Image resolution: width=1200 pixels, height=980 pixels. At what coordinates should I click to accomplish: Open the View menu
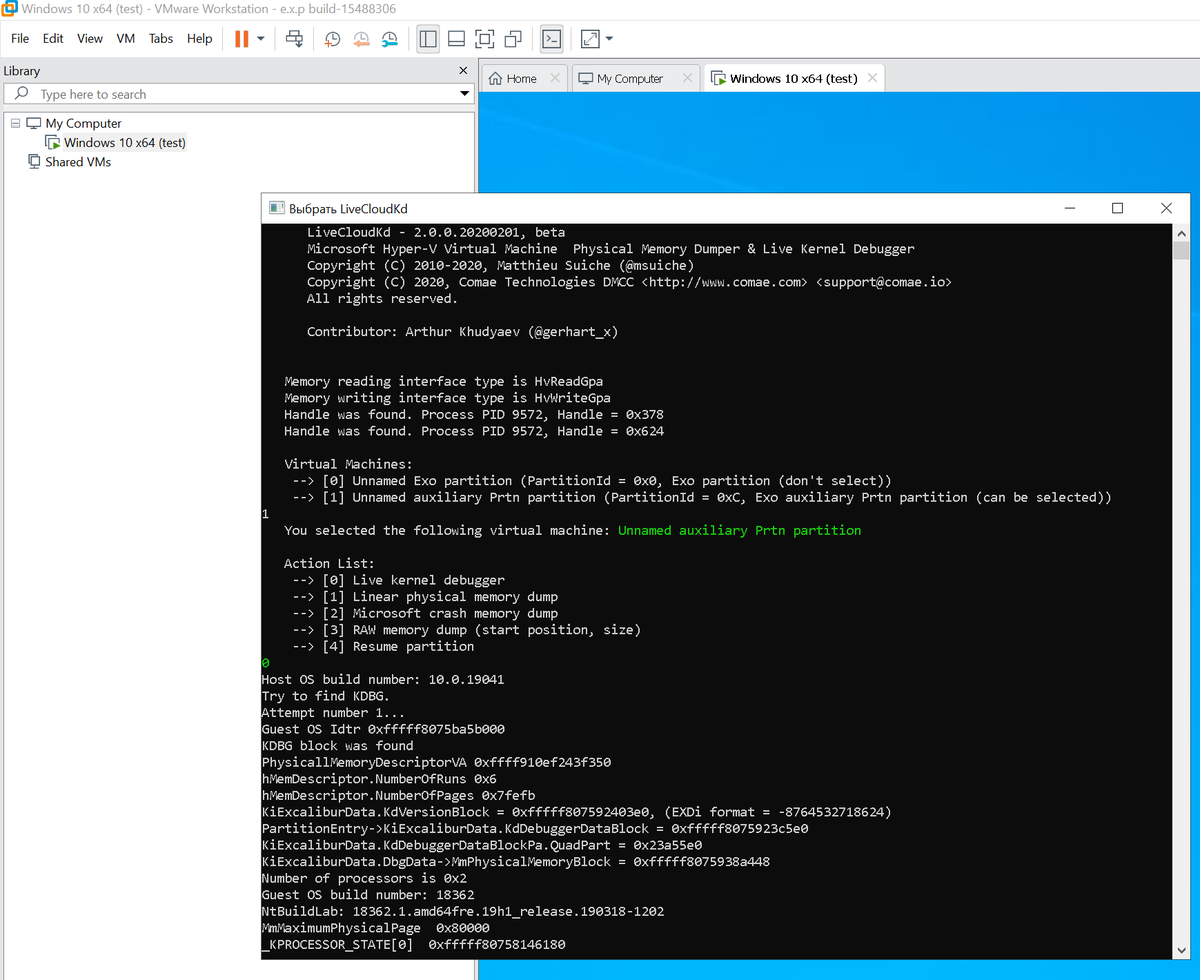point(90,39)
